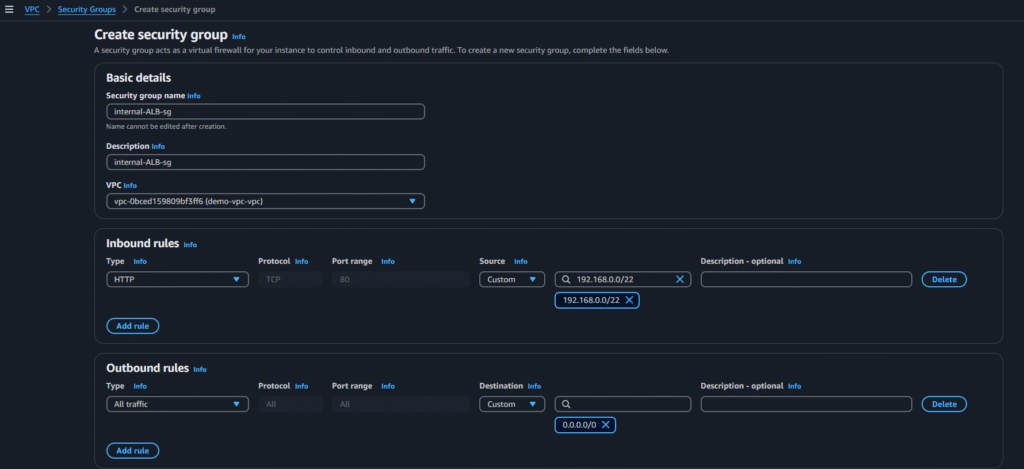This screenshot has width=1024, height=469.
Task: Open Info next to Create security group
Action: coord(239,37)
